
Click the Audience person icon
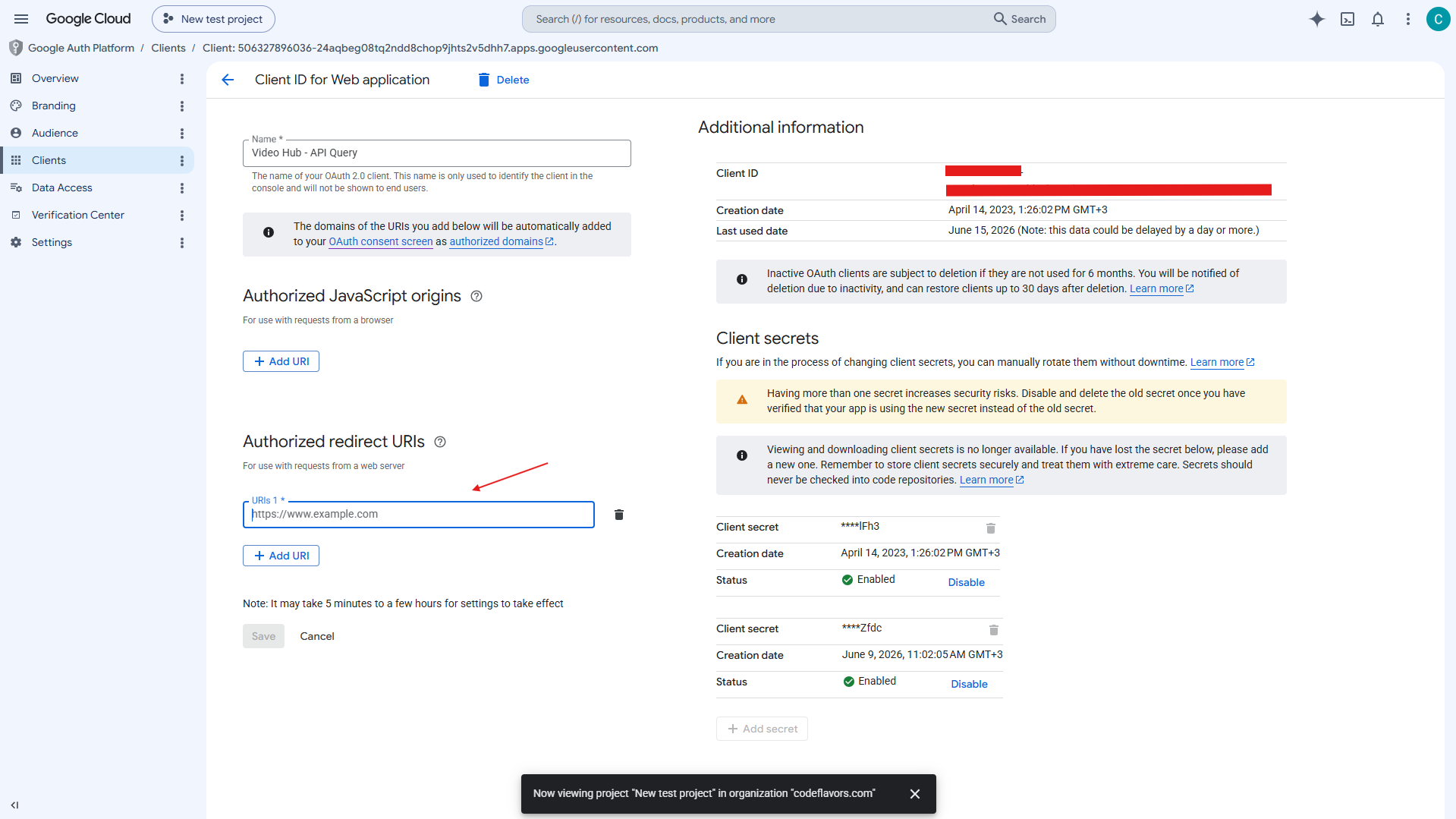click(16, 133)
